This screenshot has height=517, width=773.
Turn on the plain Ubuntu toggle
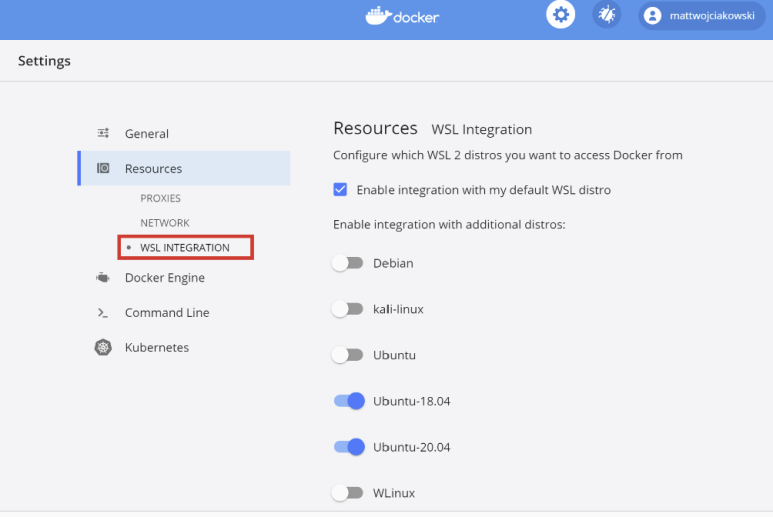(x=348, y=355)
